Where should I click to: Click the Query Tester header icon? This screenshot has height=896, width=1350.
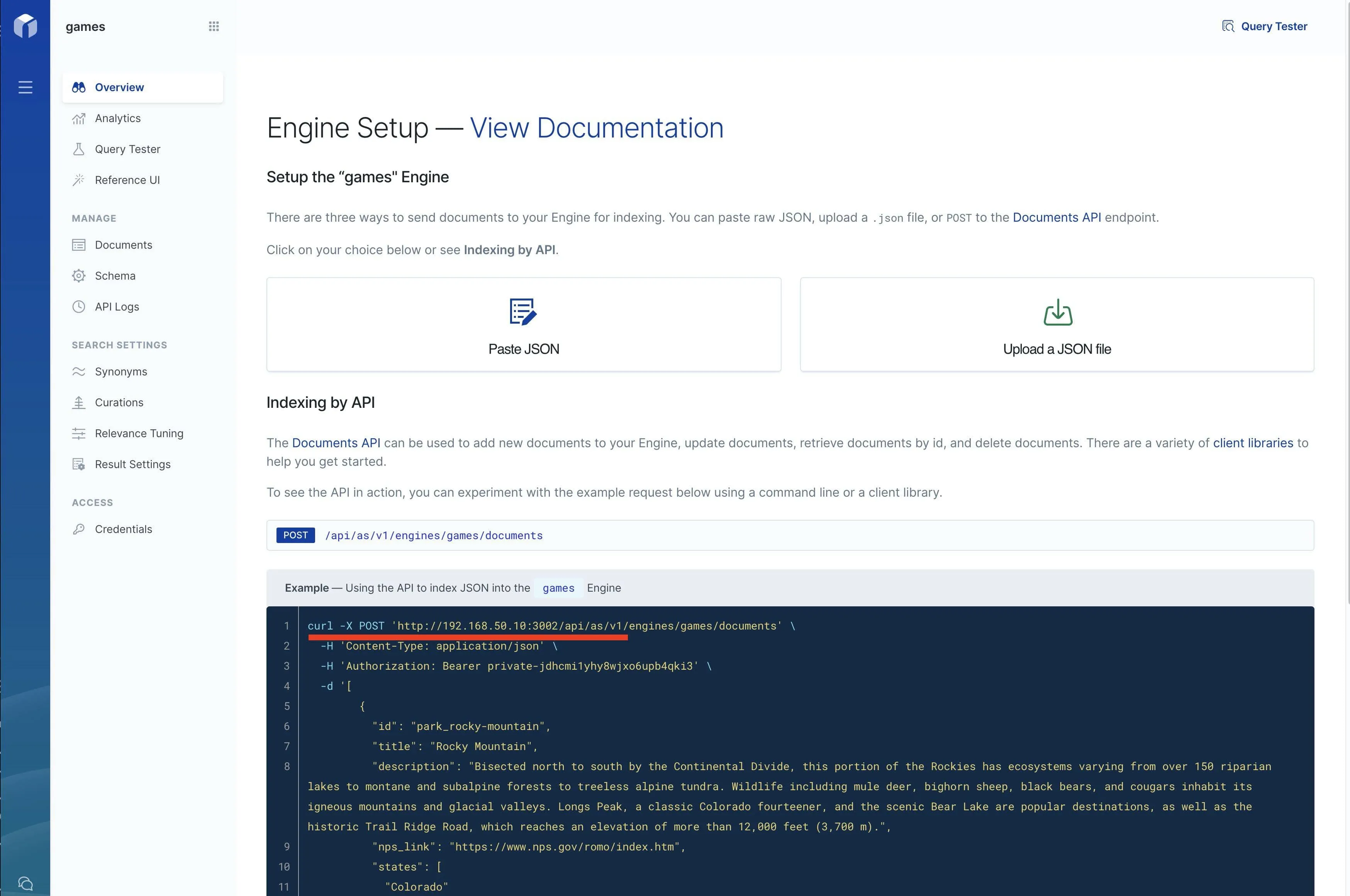coord(1228,26)
